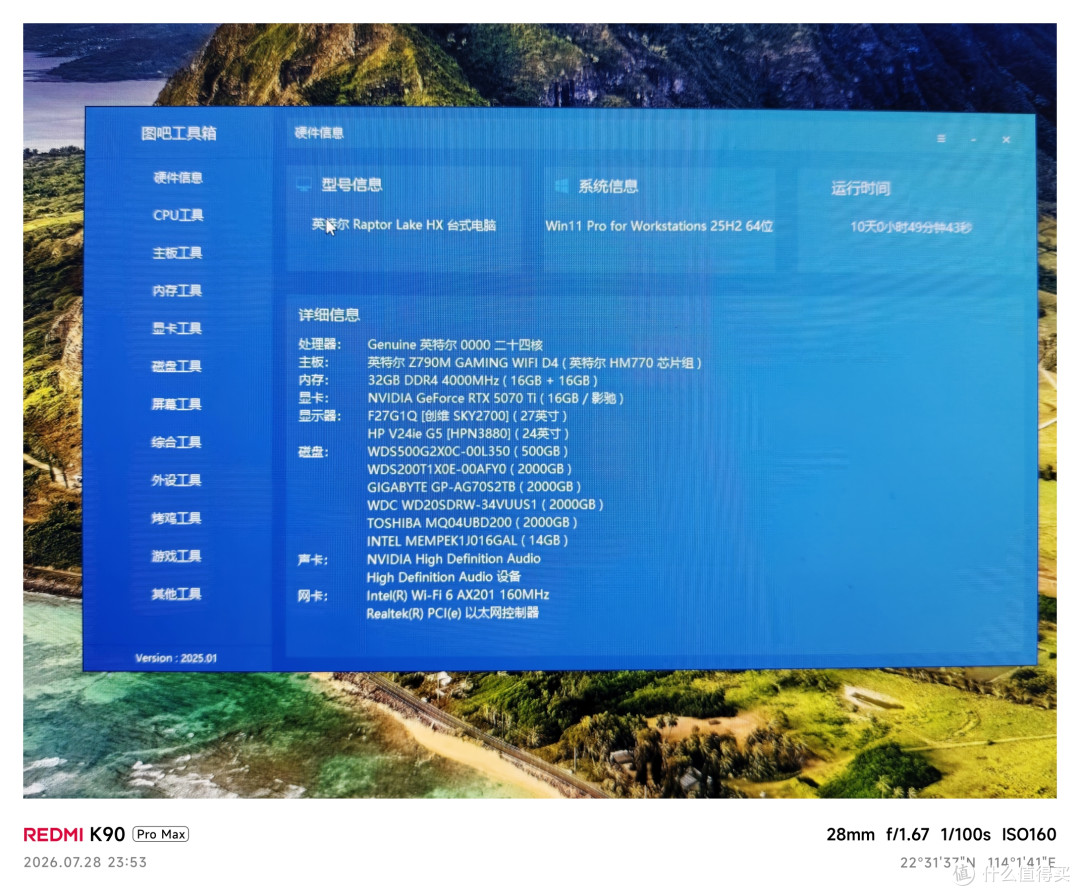The image size is (1080, 896).
Task: Click the WDS500G2X0C-00L350 disk line
Action: pos(468,451)
